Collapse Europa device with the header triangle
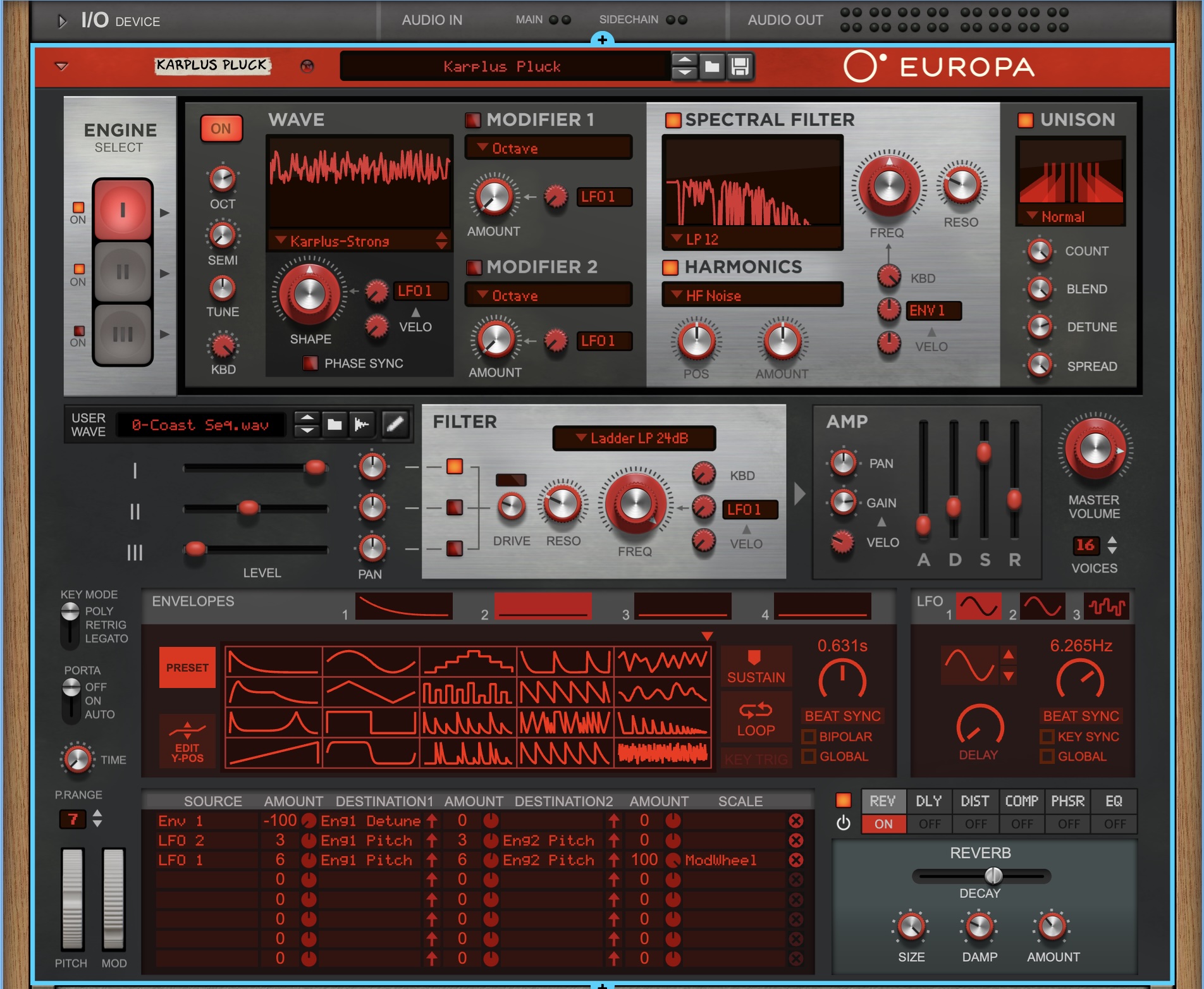This screenshot has height=989, width=1204. tap(61, 66)
